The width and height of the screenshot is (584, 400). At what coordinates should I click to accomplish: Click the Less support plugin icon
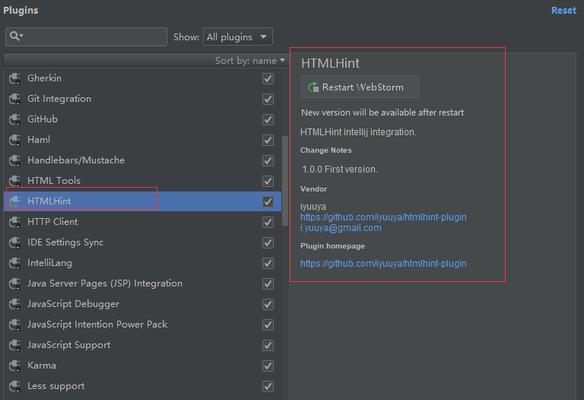click(15, 386)
